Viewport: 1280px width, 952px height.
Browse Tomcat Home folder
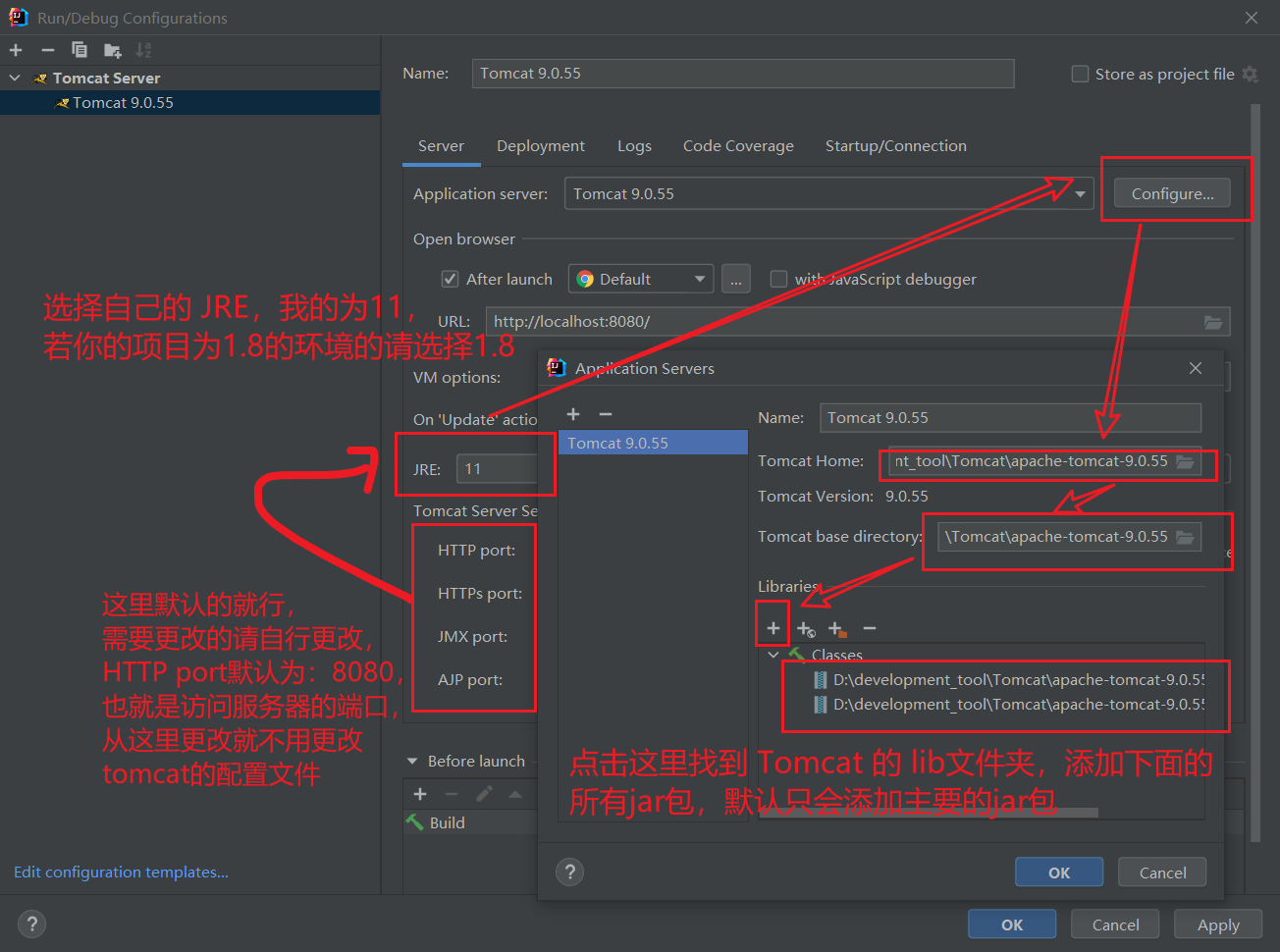click(x=1185, y=461)
